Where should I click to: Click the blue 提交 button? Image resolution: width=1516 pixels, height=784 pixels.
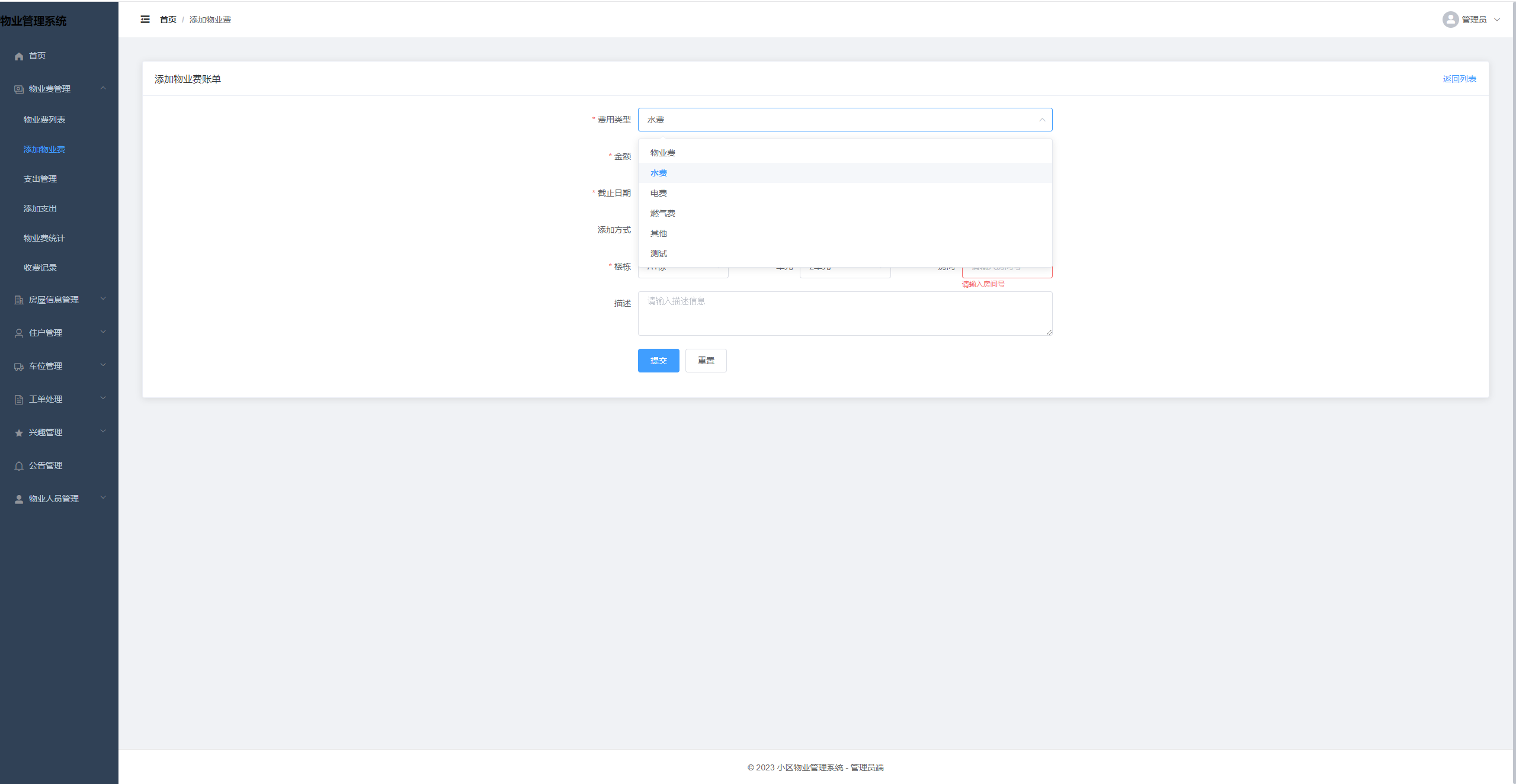658,361
